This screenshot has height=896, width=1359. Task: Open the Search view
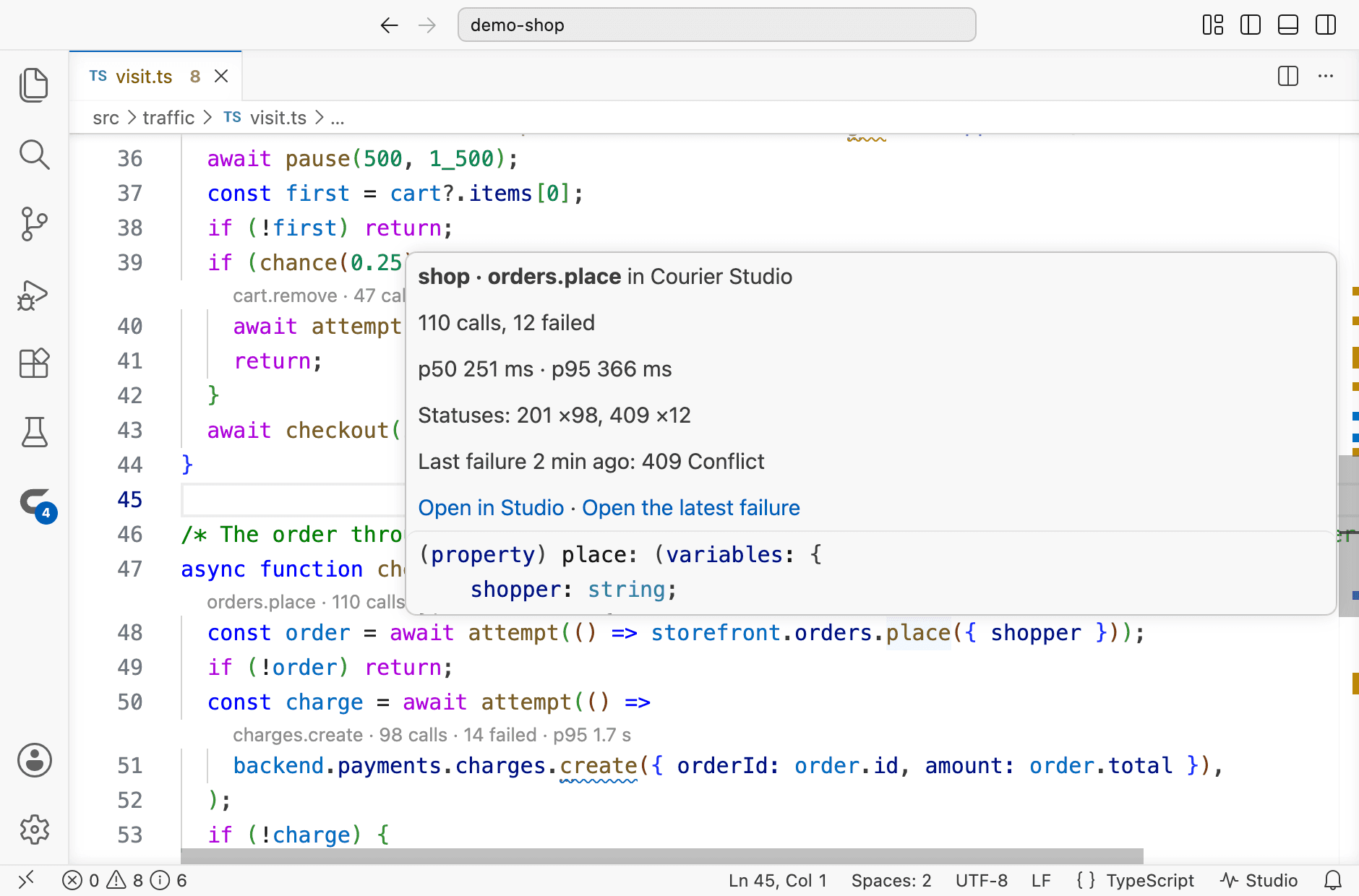tap(34, 155)
